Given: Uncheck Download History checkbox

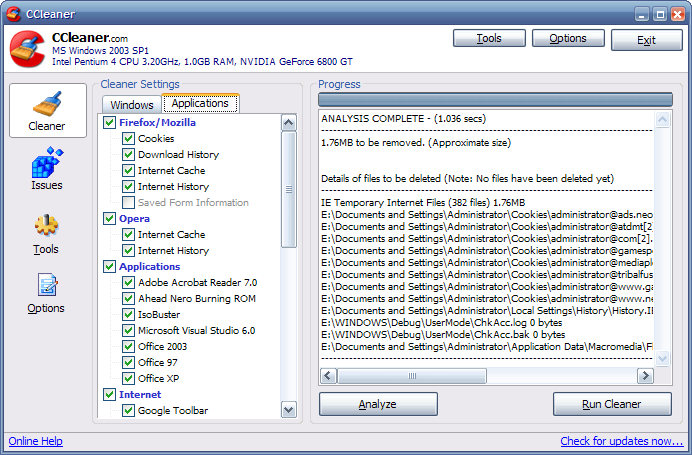Looking at the screenshot, I should coord(128,154).
